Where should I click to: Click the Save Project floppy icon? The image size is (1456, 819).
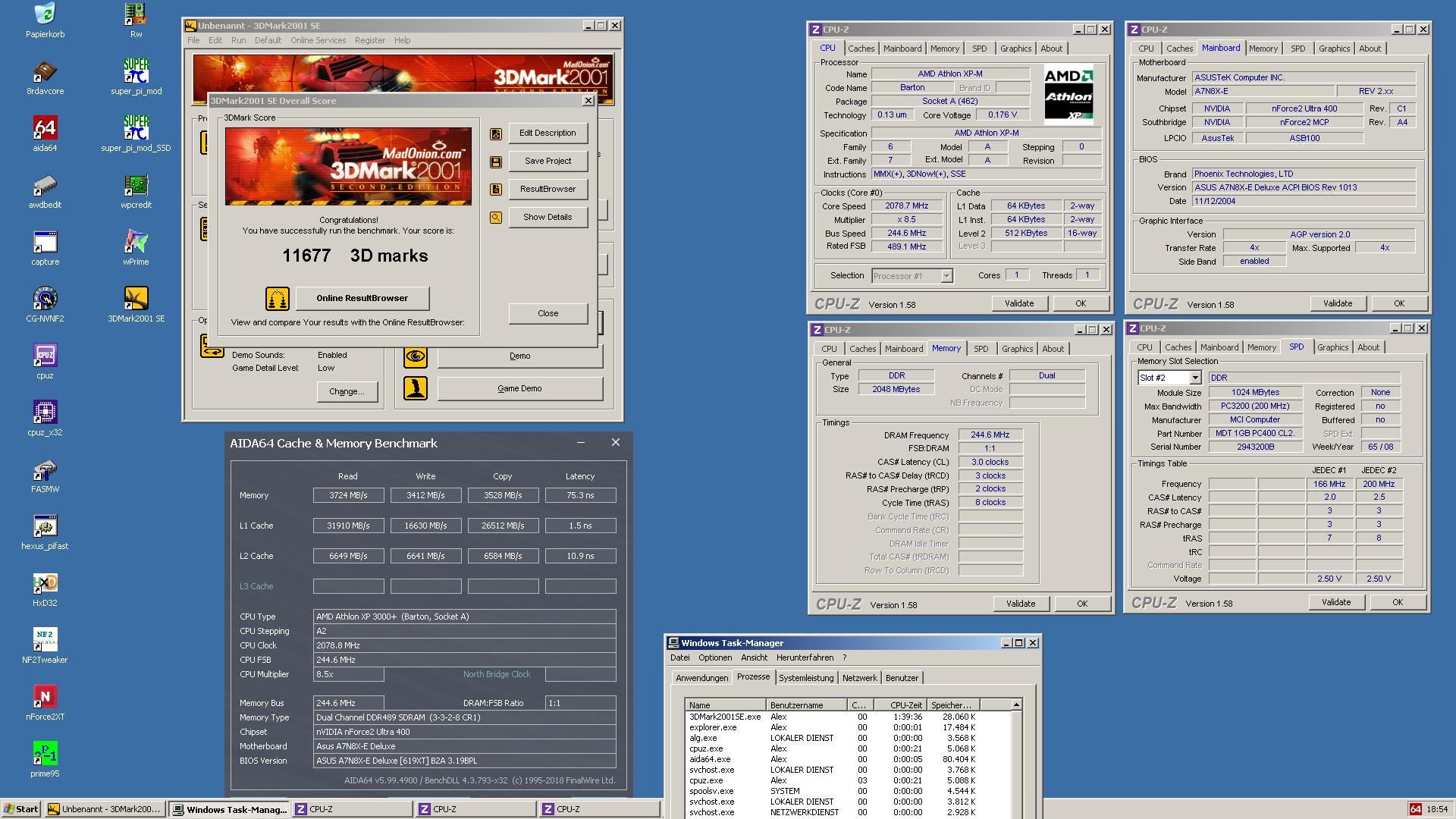[x=496, y=162]
